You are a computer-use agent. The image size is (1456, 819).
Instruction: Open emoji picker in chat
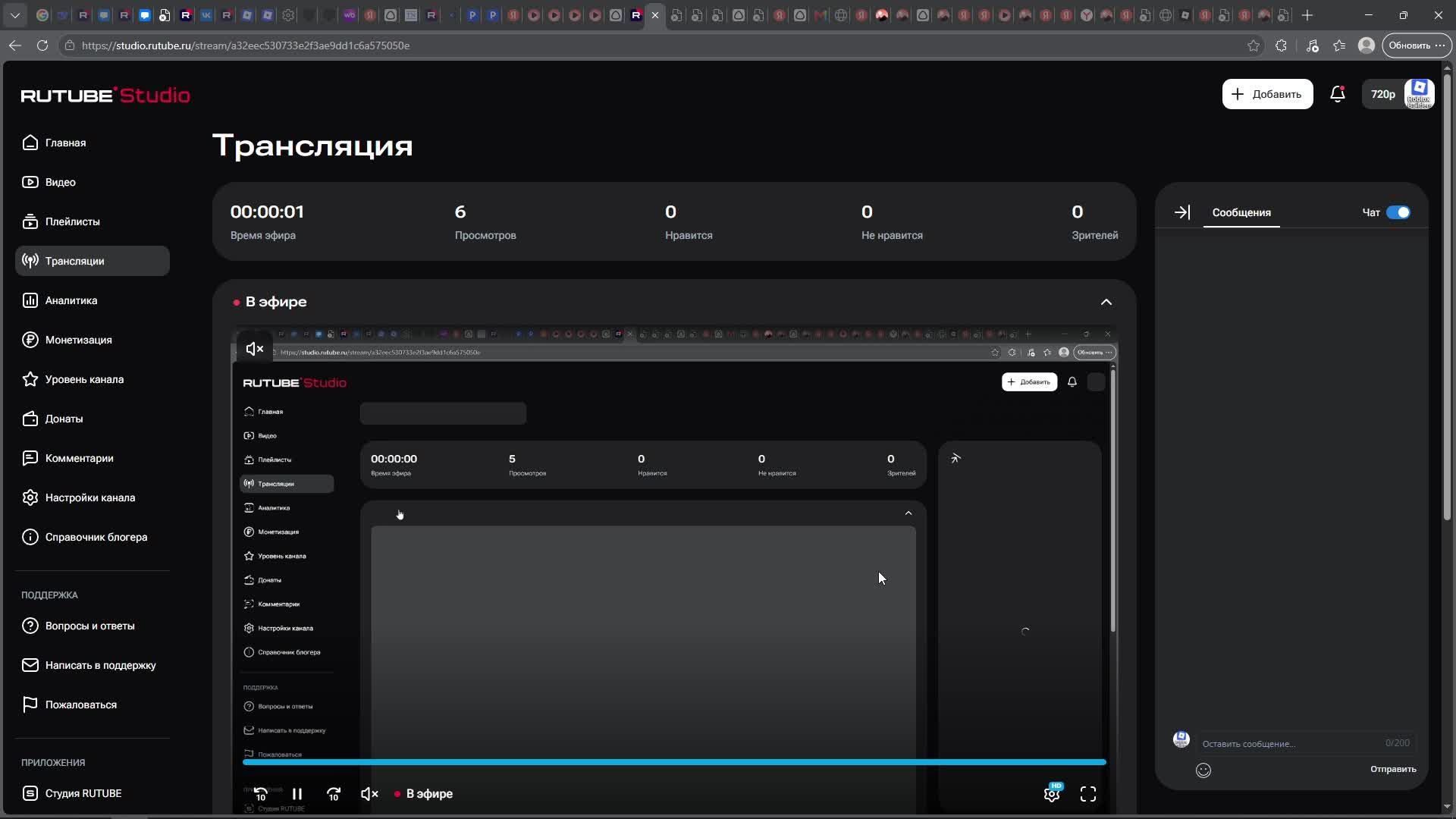(x=1203, y=770)
